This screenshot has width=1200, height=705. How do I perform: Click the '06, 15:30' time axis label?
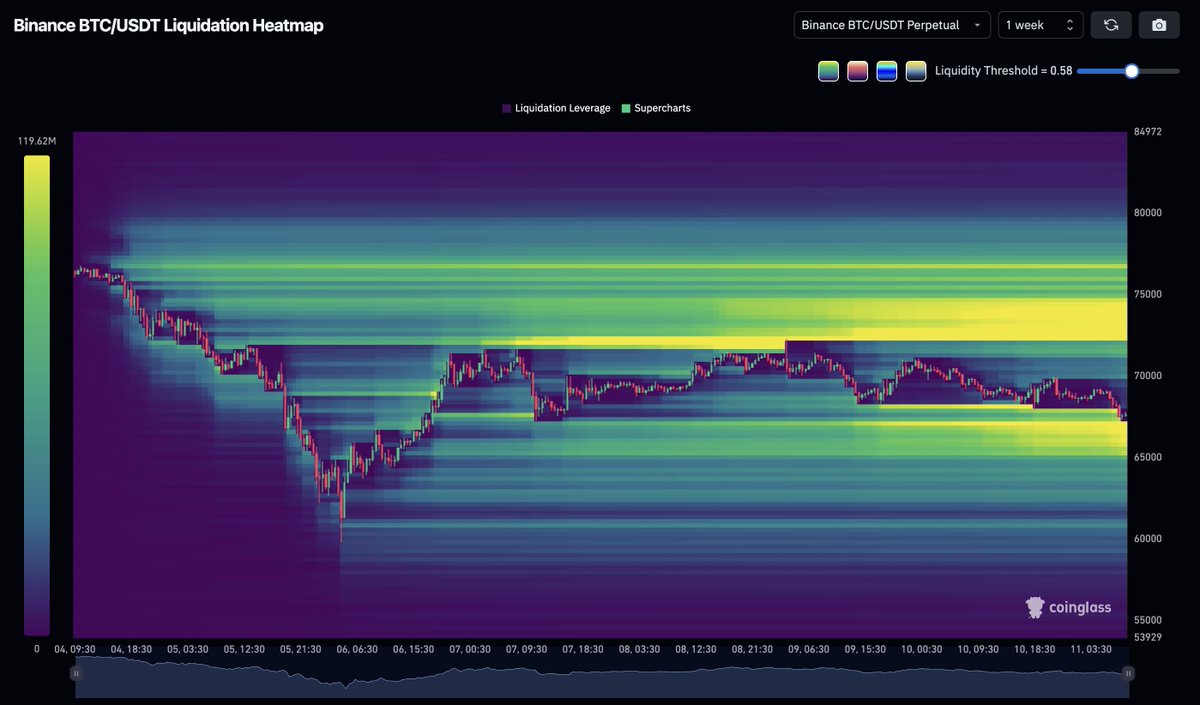click(x=413, y=649)
